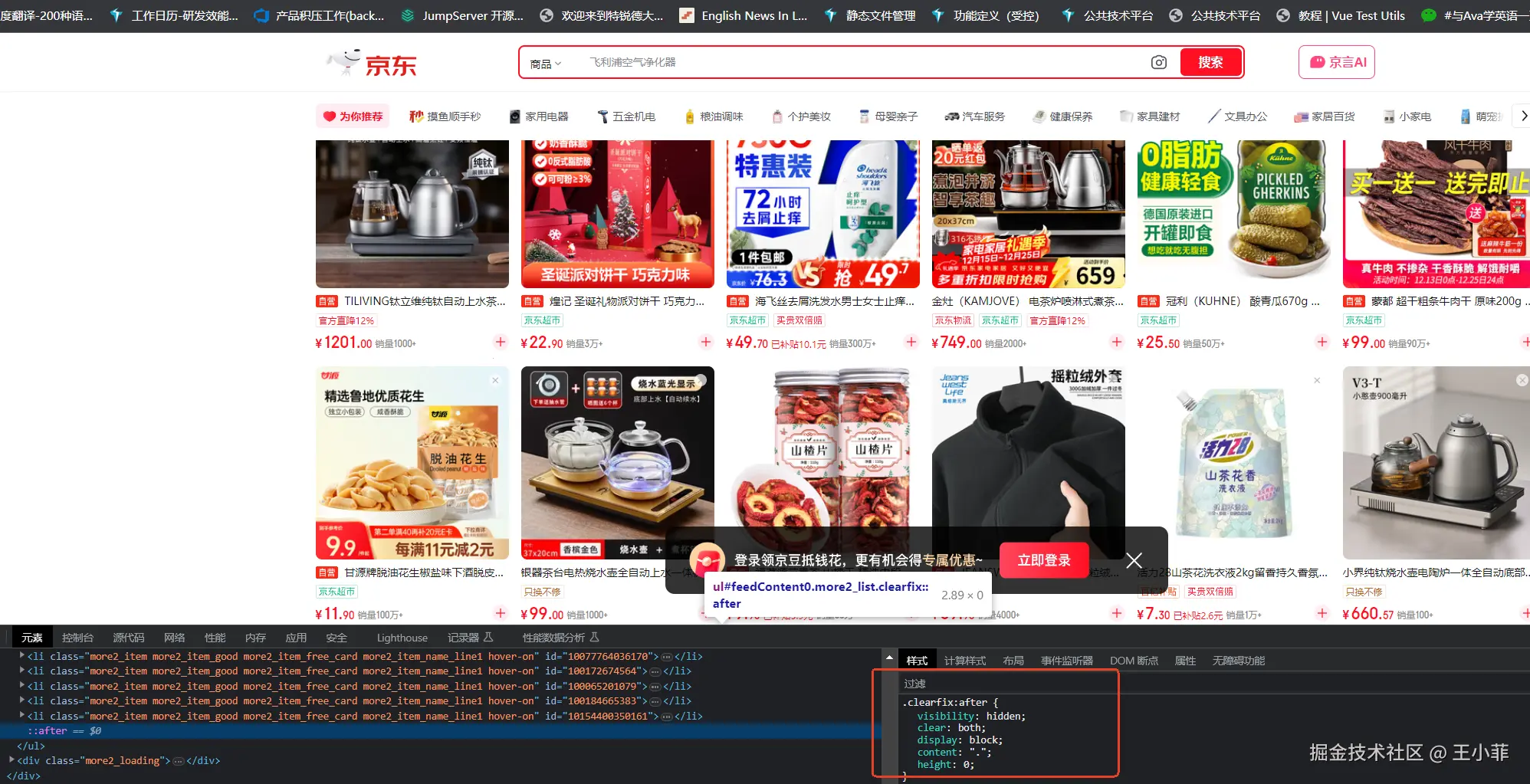Click the red 搜索 search button

pyautogui.click(x=1210, y=62)
